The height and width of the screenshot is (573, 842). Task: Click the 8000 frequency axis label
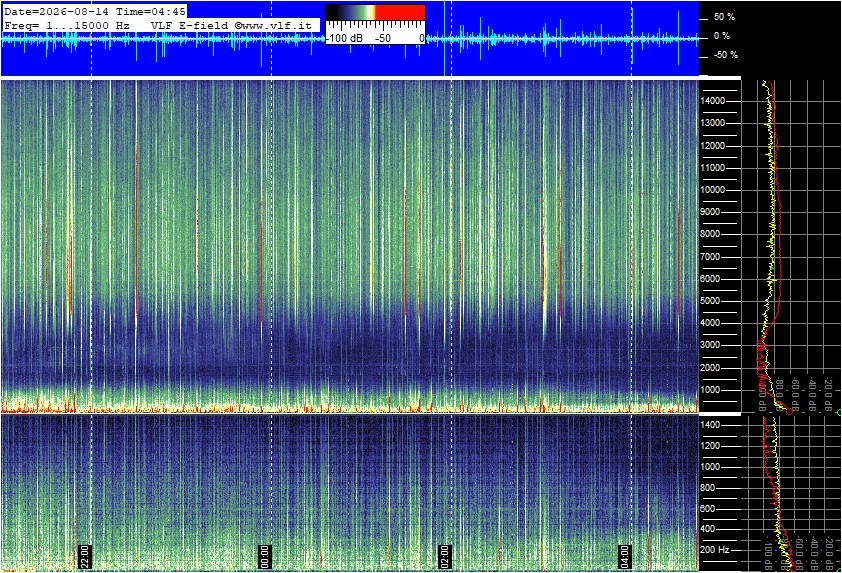pyautogui.click(x=710, y=234)
